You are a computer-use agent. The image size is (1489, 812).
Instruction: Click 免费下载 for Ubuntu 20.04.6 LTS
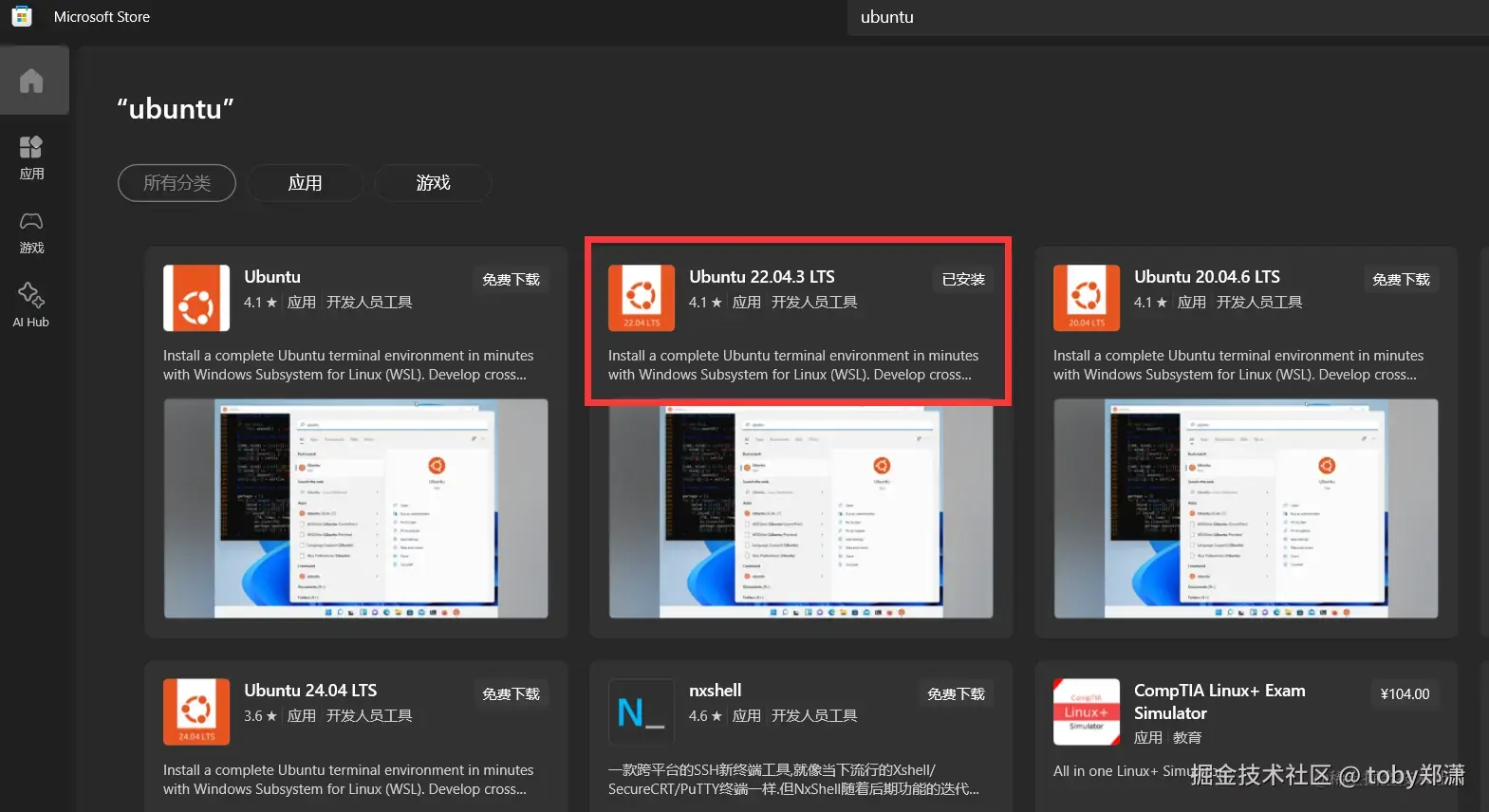(1401, 280)
